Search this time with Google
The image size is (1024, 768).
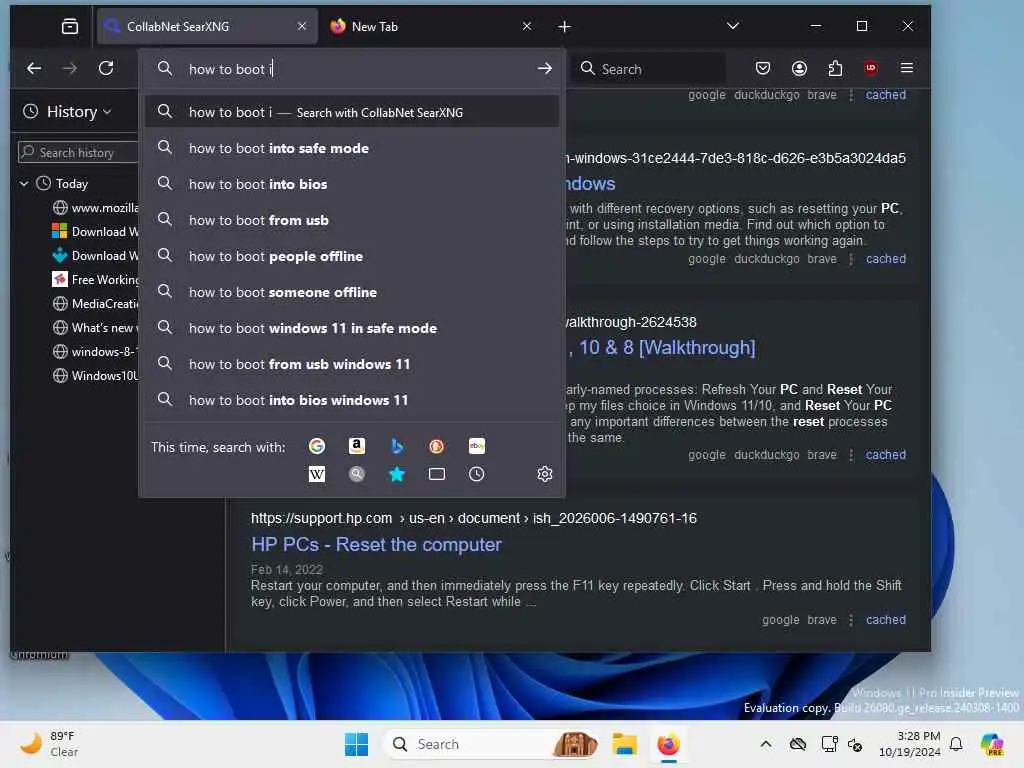pyautogui.click(x=317, y=446)
